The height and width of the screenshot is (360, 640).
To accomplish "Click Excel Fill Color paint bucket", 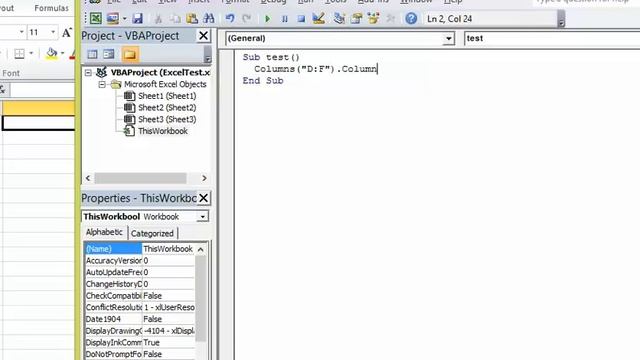I will tap(51, 53).
